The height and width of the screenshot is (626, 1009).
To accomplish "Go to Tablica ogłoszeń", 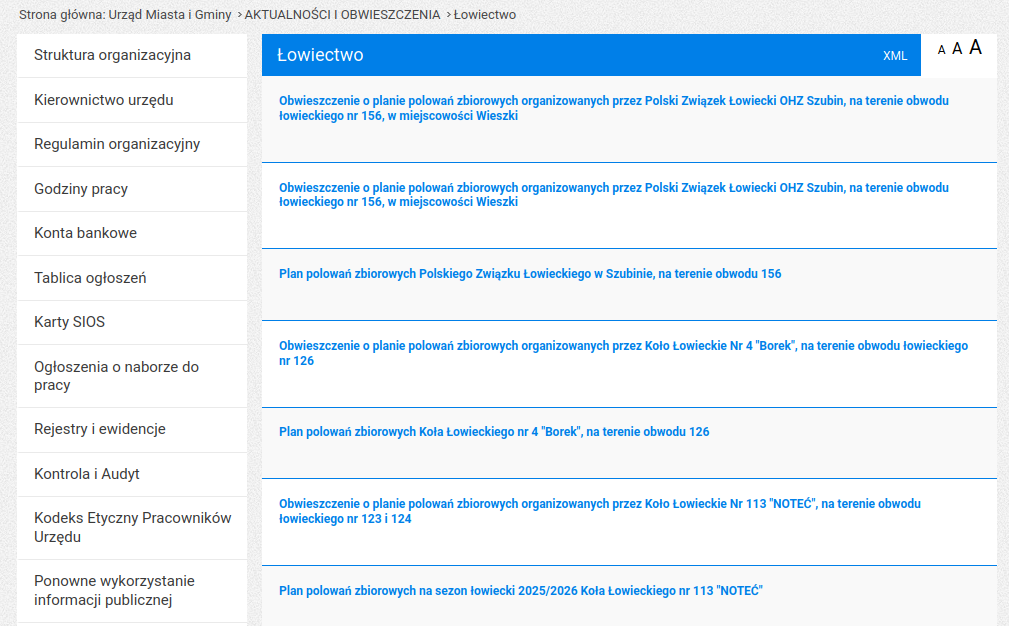I will click(x=90, y=278).
